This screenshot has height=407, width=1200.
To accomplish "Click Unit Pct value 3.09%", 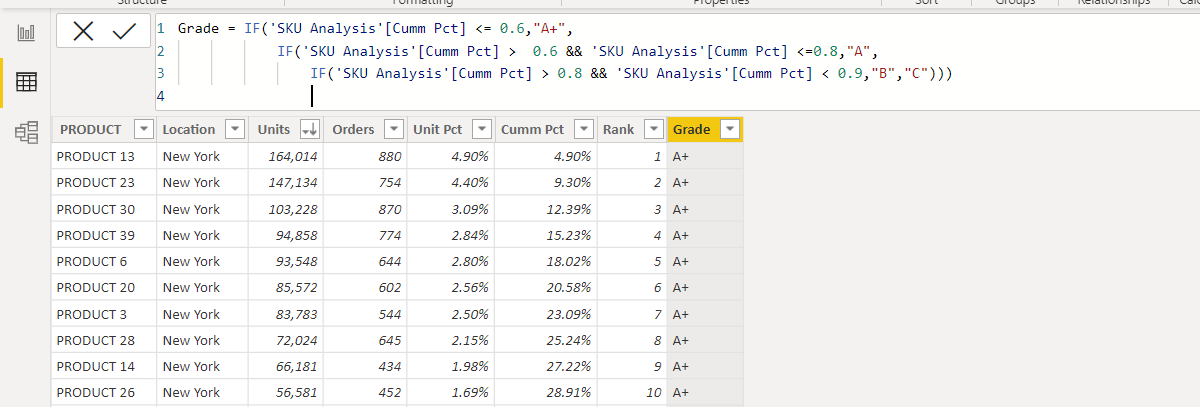I will pos(470,209).
